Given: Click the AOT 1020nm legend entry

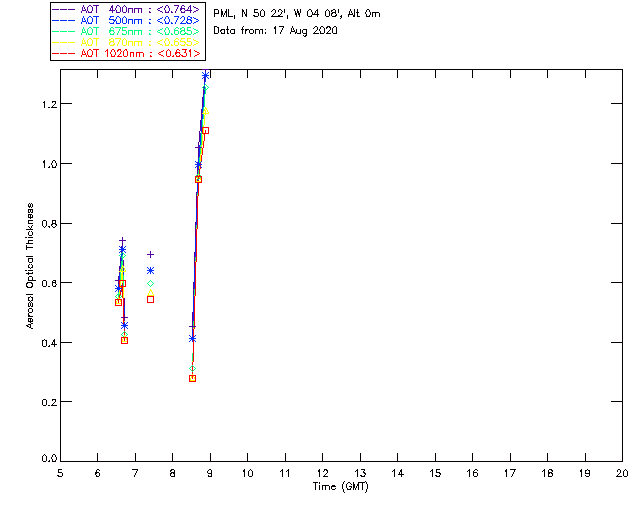Looking at the screenshot, I should [127, 53].
